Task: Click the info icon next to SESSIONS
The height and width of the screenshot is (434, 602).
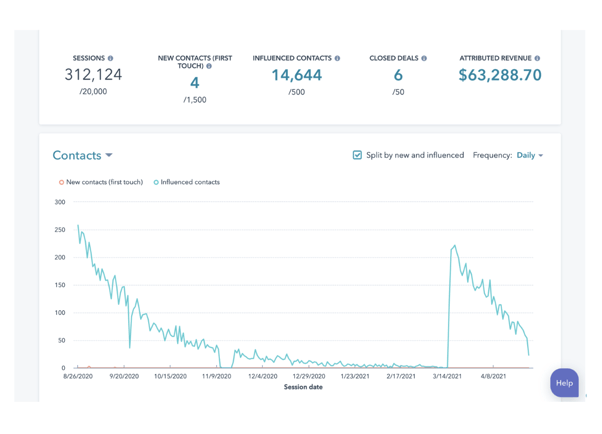Action: click(x=110, y=58)
